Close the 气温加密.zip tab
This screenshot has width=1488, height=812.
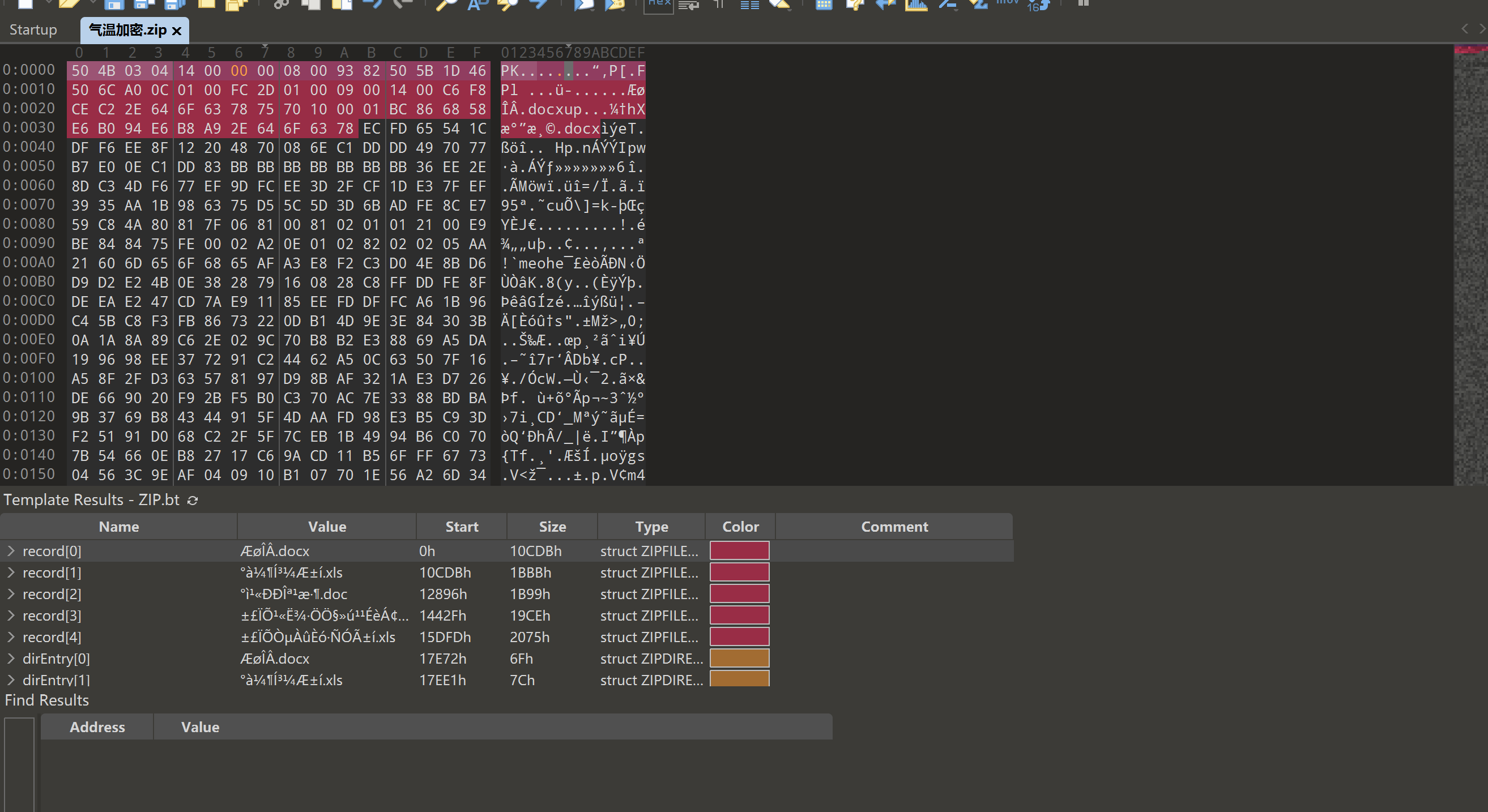tap(177, 31)
